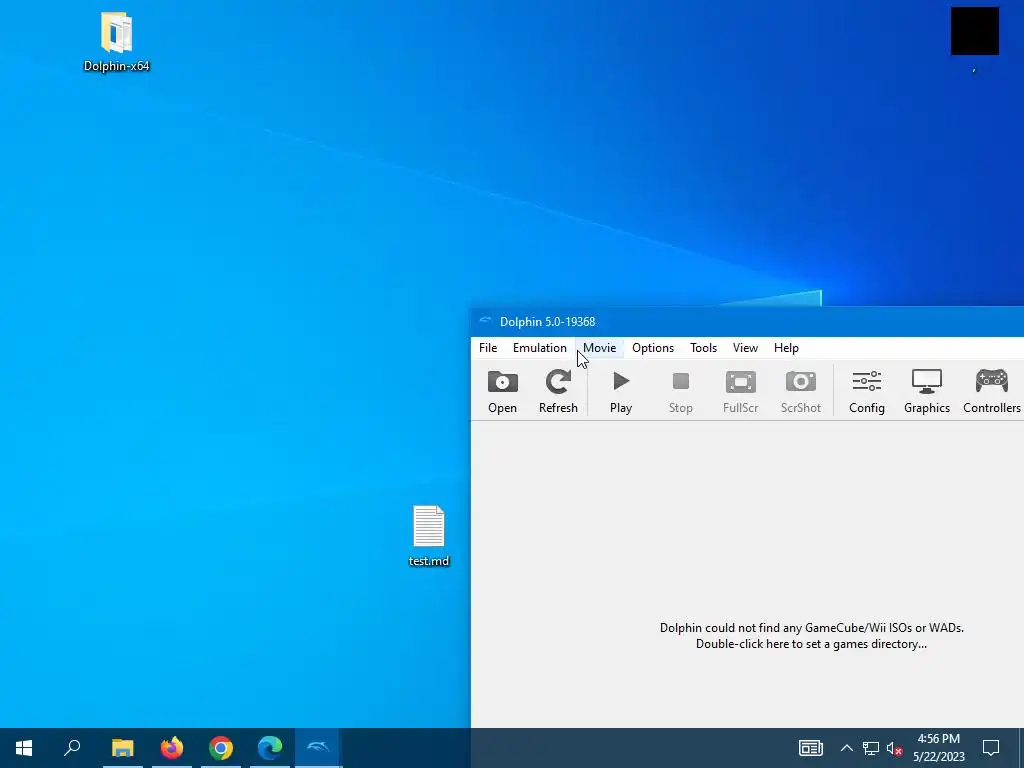Image resolution: width=1024 pixels, height=768 pixels.
Task: Click the black icon on desktop top-right
Action: tap(974, 31)
